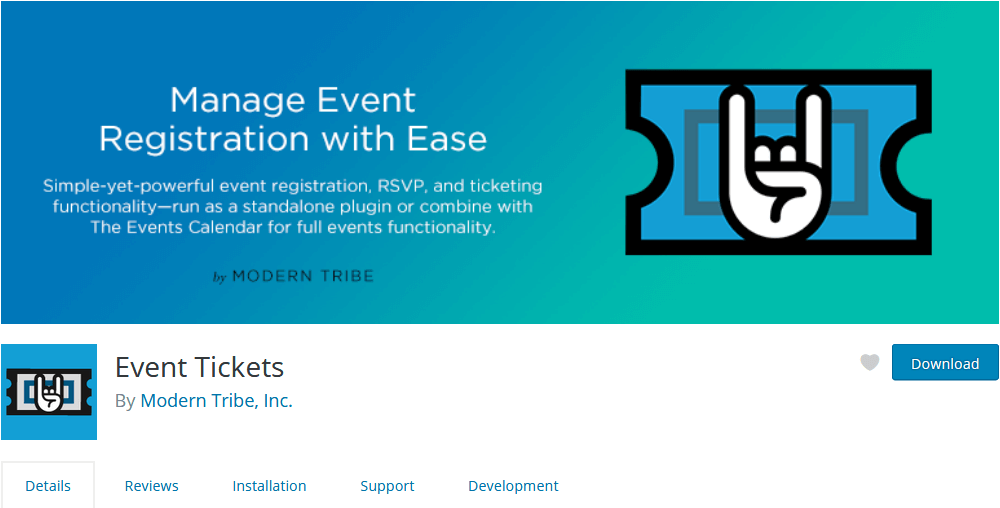Screen dimensions: 1000x508
Task: Click the banner description paragraph text
Action: (x=293, y=207)
